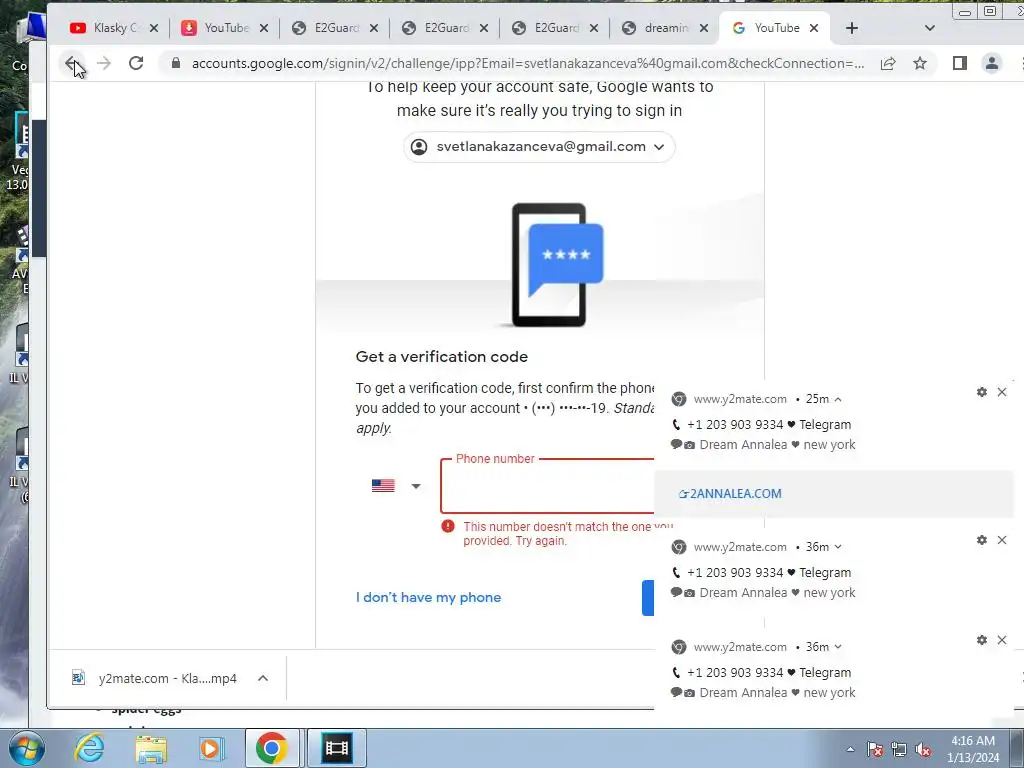The height and width of the screenshot is (768, 1024).
Task: Dismiss the middle 36m y2mate notification
Action: tap(1002, 540)
